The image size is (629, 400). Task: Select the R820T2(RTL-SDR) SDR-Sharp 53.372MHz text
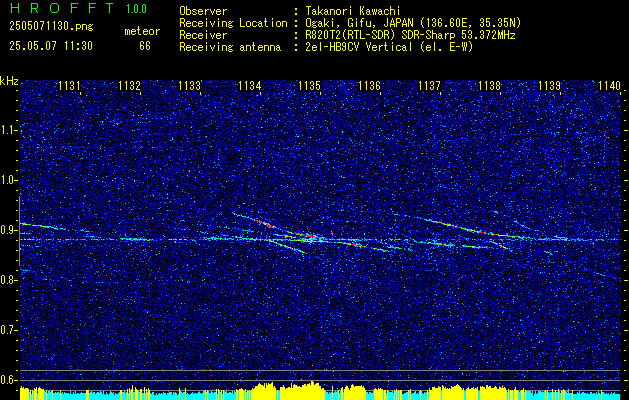pyautogui.click(x=410, y=35)
